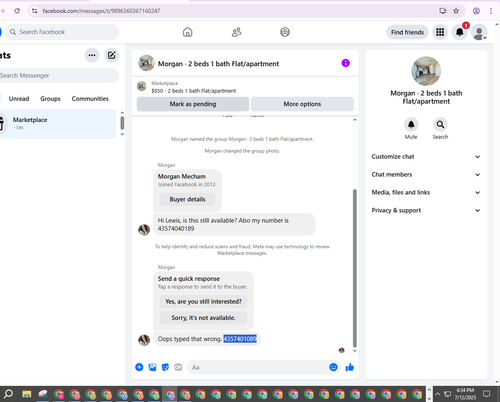Screen dimensions: 500x402
Task: Open more actions plus icon
Action: coord(139,367)
